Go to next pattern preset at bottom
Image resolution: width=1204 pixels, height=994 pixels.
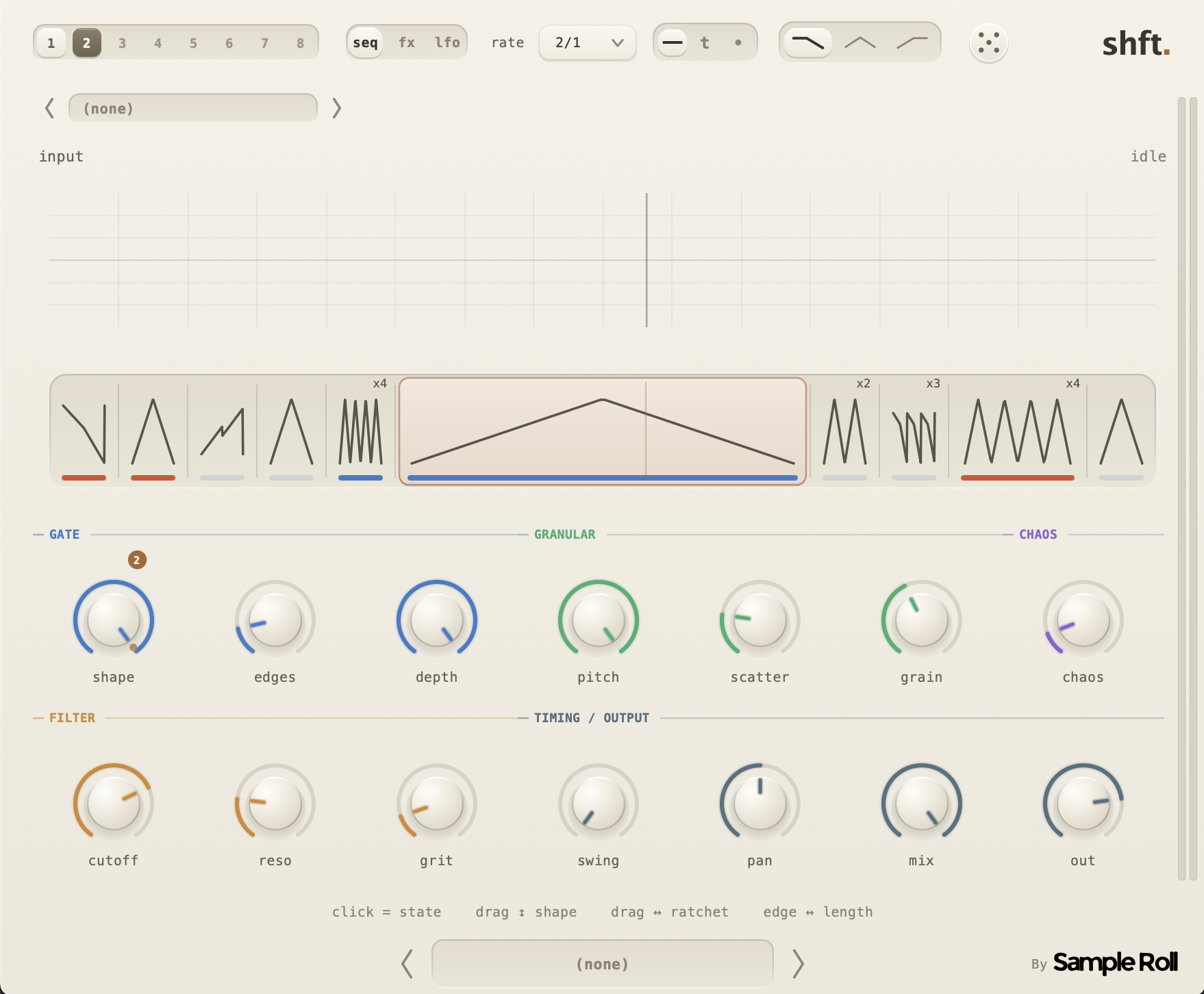798,964
